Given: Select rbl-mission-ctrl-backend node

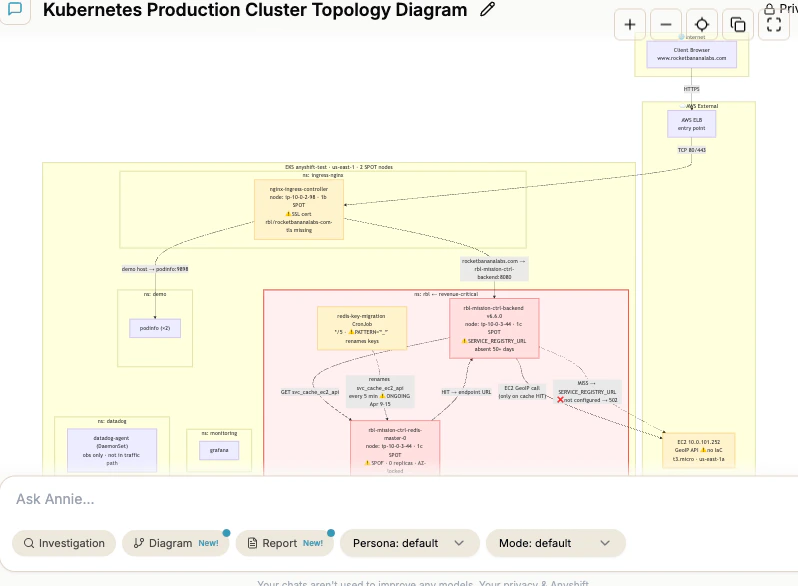Looking at the screenshot, I should point(494,328).
